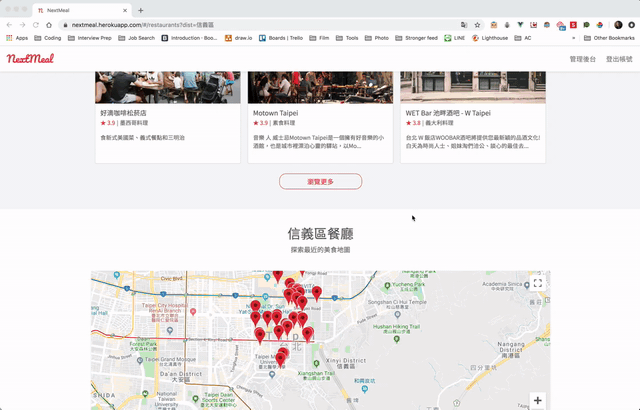This screenshot has width=640, height=410.
Task: Click the browser forward arrow
Action: pos(22,25)
